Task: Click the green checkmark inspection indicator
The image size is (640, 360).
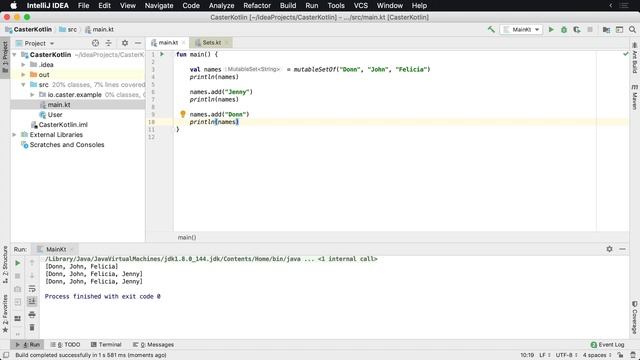Action: (x=625, y=54)
